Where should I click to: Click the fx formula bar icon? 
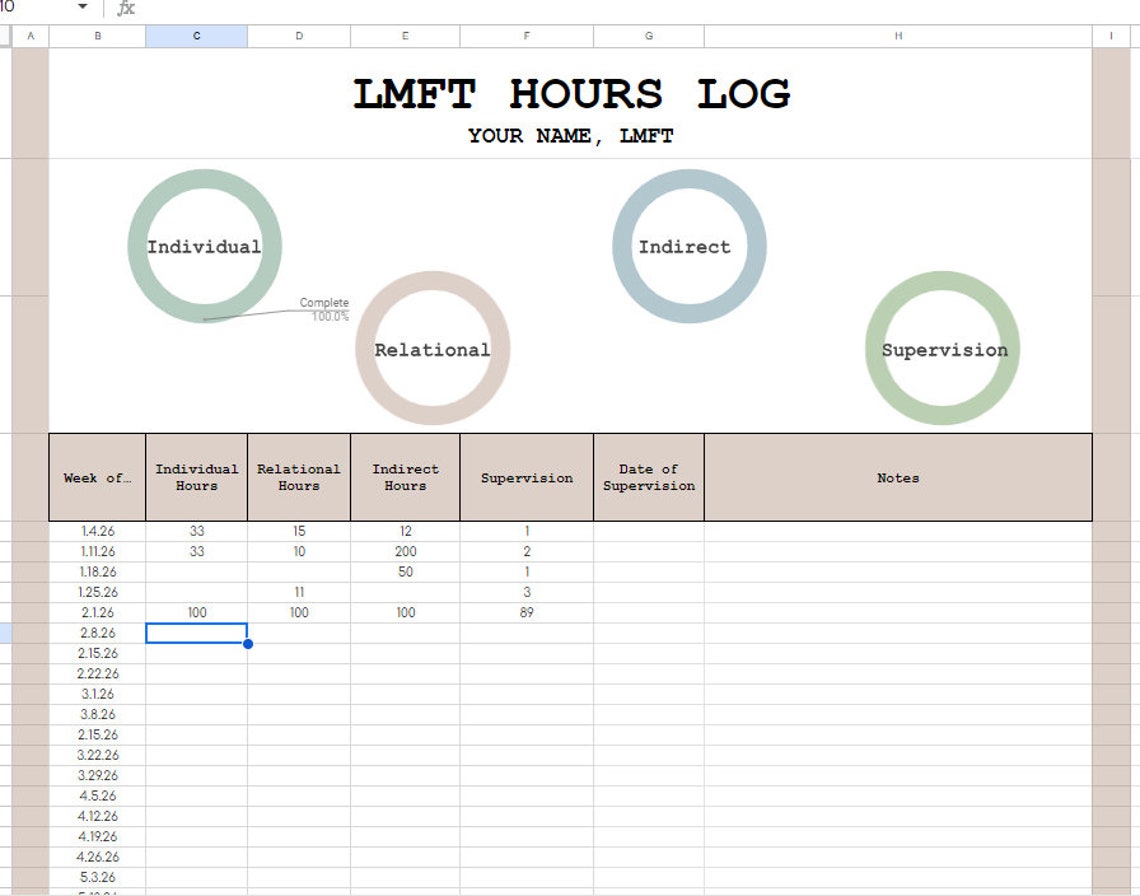coord(125,8)
